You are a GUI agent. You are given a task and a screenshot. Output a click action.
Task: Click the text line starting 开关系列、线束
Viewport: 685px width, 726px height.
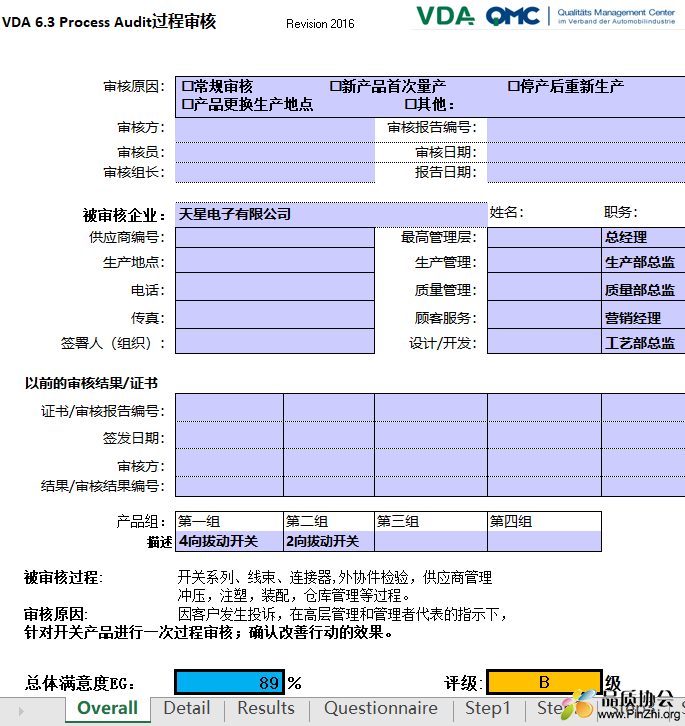point(334,577)
